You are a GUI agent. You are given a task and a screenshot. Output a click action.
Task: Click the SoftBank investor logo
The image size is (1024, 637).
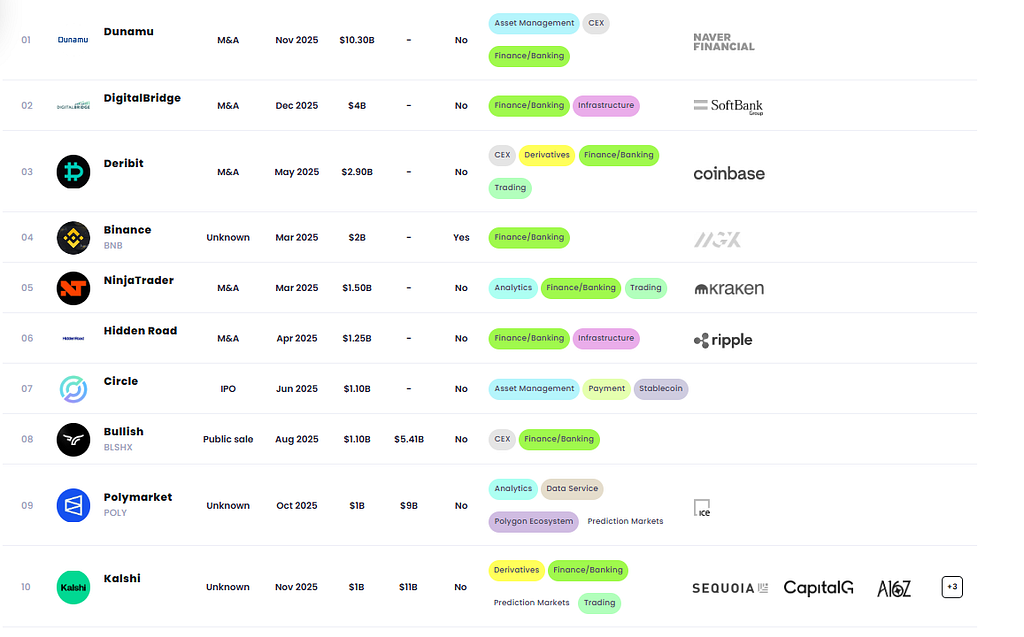pos(728,106)
